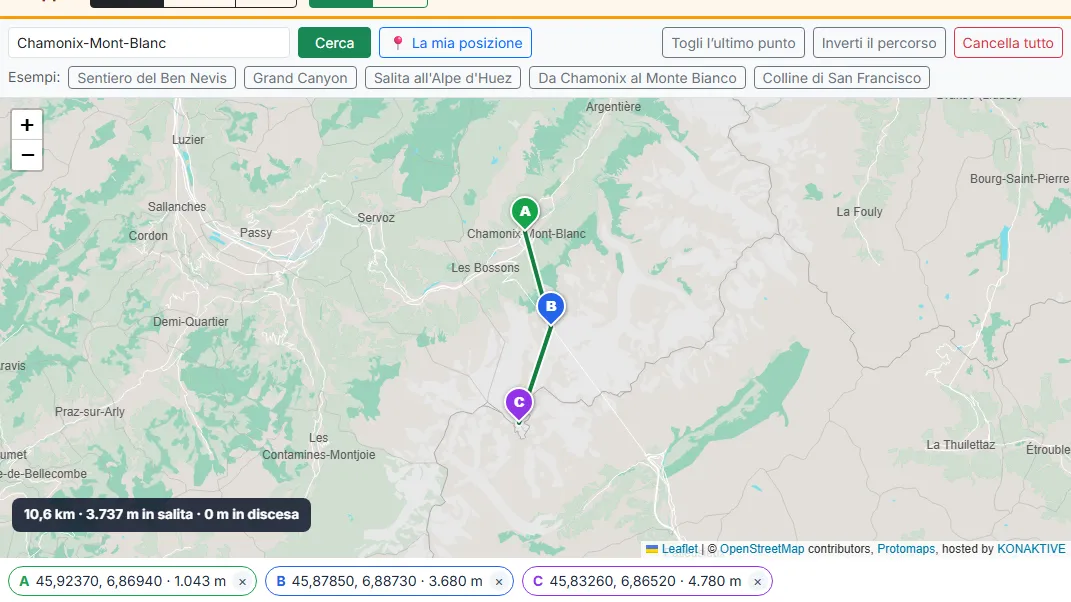Load the Grand Canyon example
Image resolution: width=1071 pixels, height=602 pixels.
pyautogui.click(x=300, y=78)
